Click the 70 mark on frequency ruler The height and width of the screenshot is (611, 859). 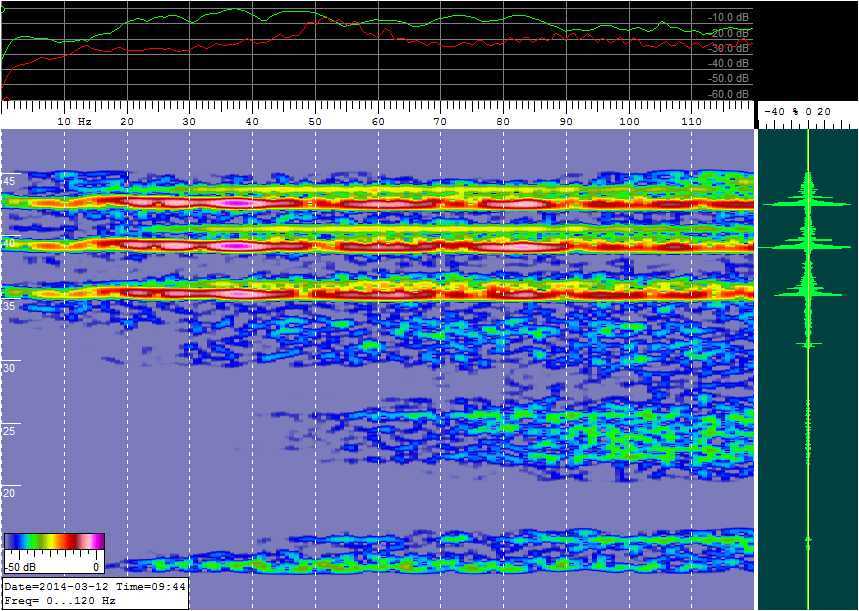pyautogui.click(x=440, y=121)
